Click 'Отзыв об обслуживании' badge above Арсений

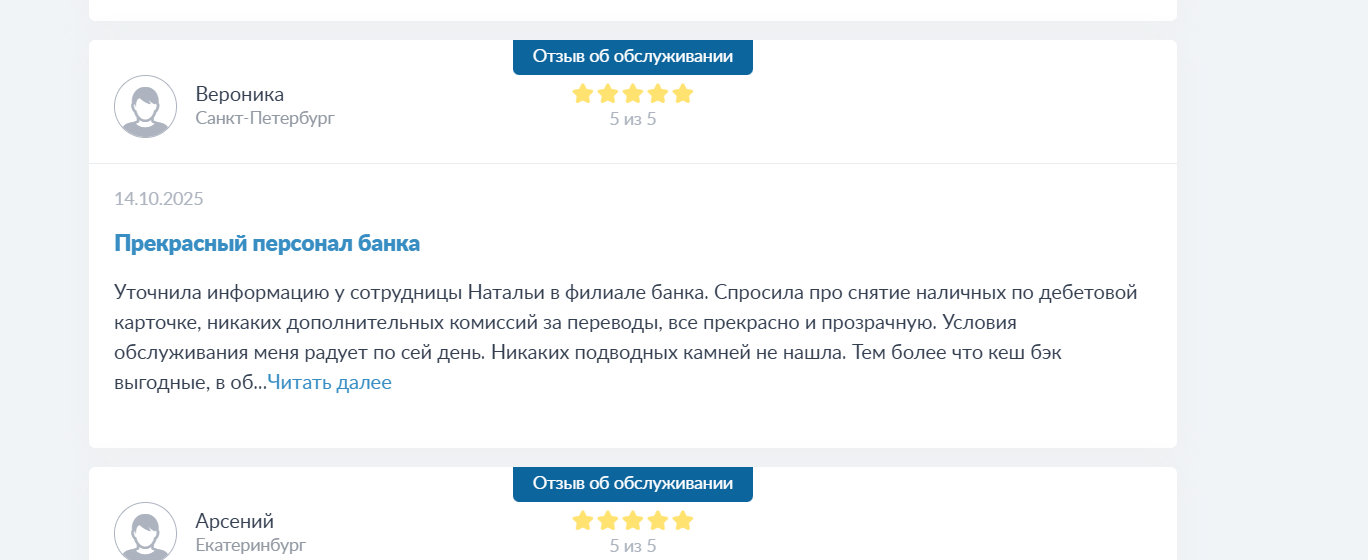pos(632,483)
